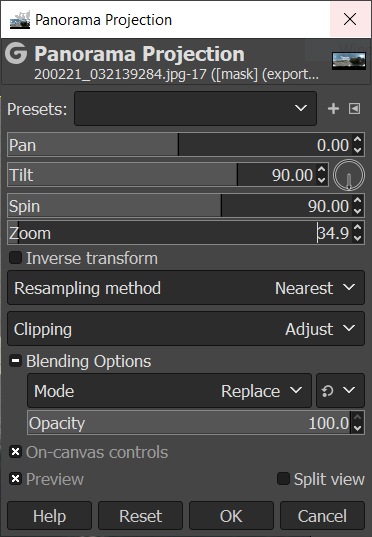Decrease Tilt value with down arrow
Viewport: 372px width, 537px height.
(x=322, y=180)
